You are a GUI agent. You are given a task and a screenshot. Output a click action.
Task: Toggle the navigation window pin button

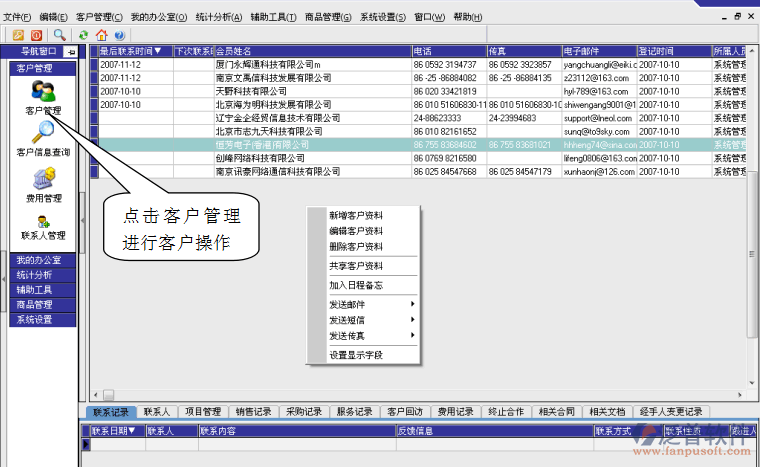71,51
